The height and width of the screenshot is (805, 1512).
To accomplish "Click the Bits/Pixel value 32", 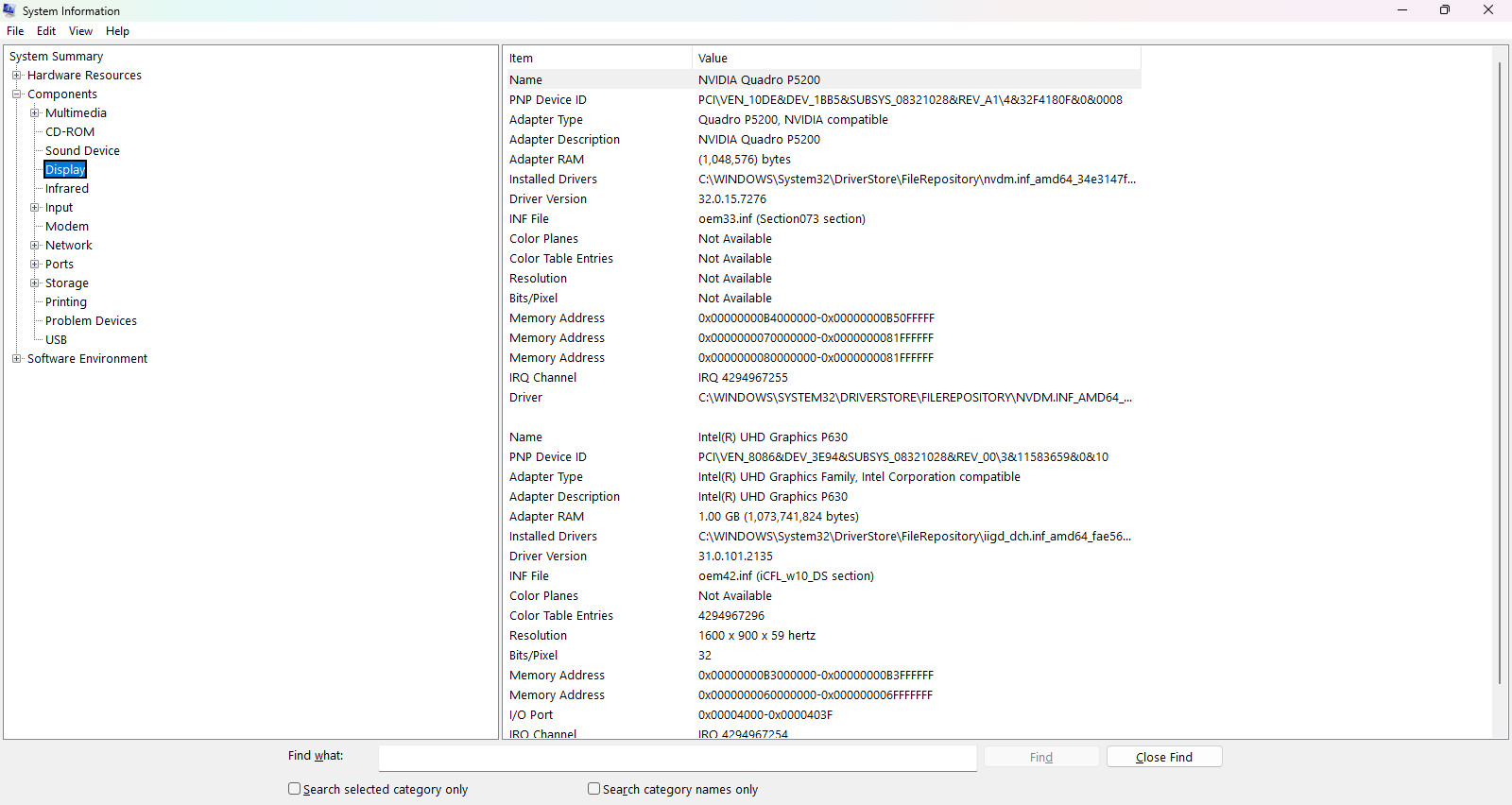I will click(x=705, y=656).
